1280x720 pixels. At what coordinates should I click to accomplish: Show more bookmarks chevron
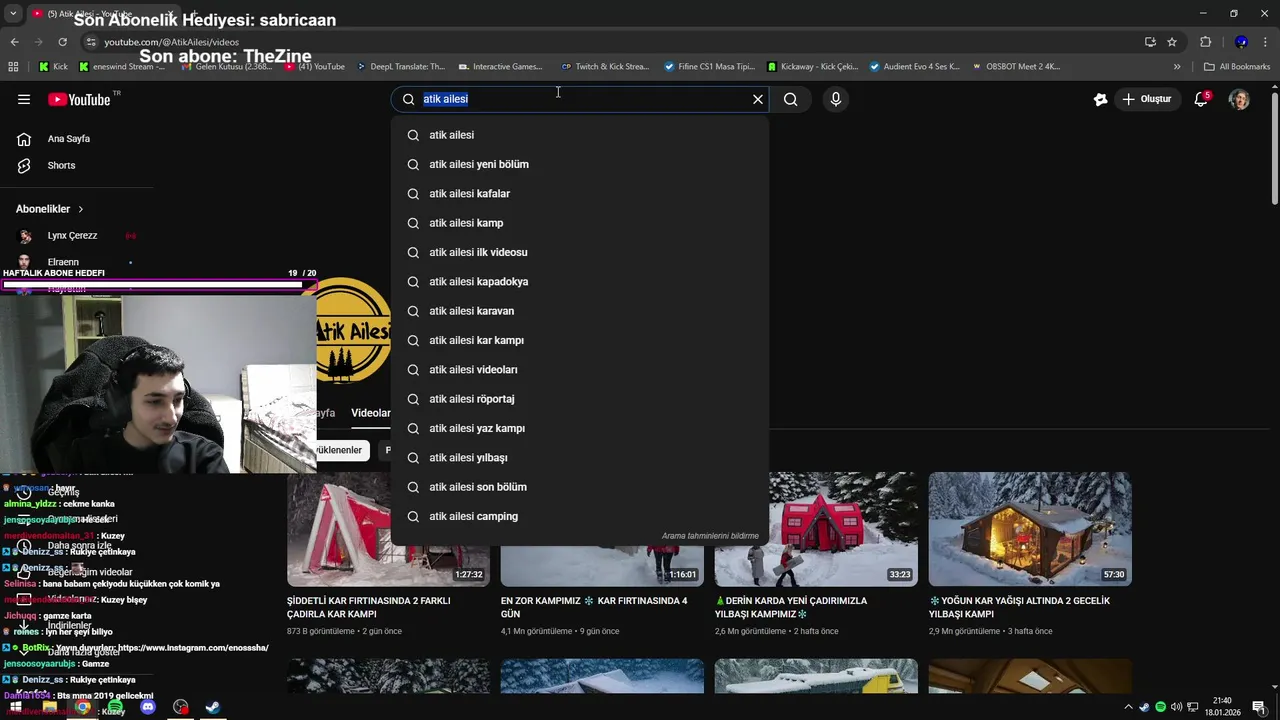1177,67
